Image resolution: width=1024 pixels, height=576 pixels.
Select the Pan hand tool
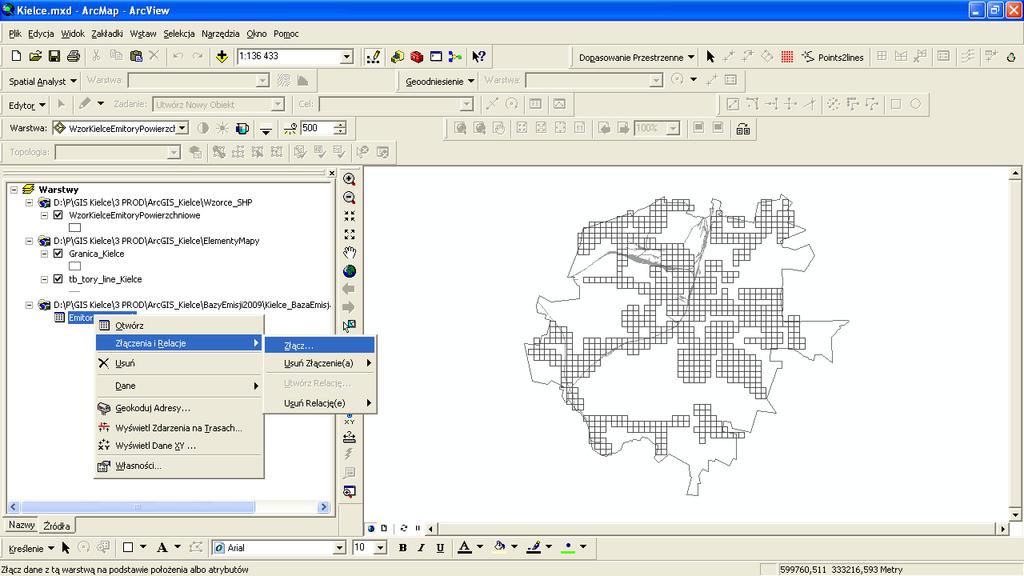349,252
